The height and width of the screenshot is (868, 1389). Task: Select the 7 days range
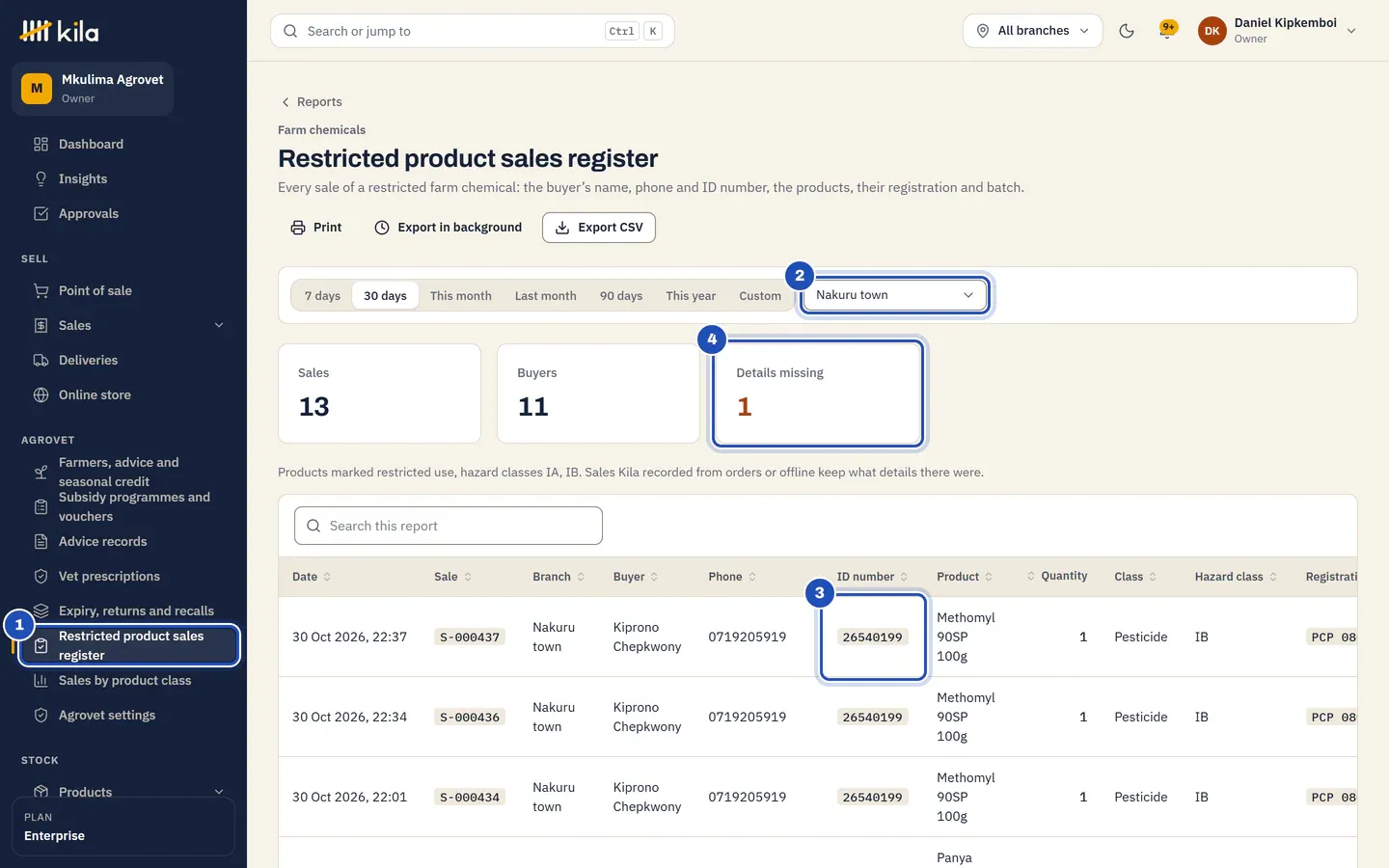pos(322,296)
